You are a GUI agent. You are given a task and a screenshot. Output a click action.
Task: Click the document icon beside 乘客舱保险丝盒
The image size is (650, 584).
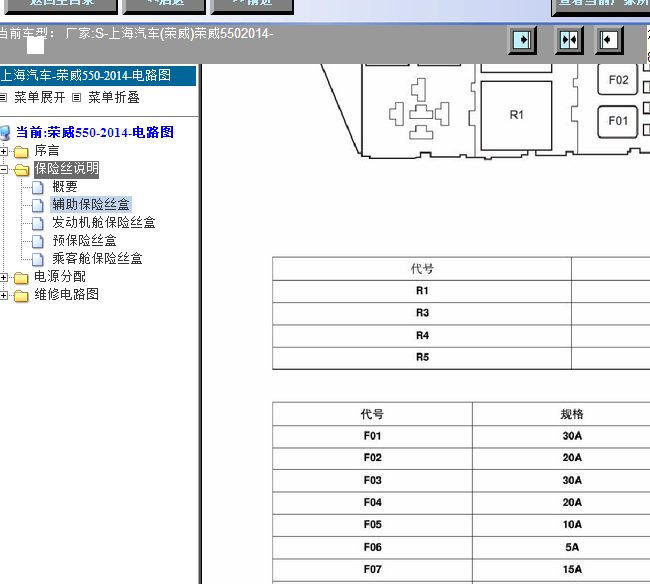point(38,259)
